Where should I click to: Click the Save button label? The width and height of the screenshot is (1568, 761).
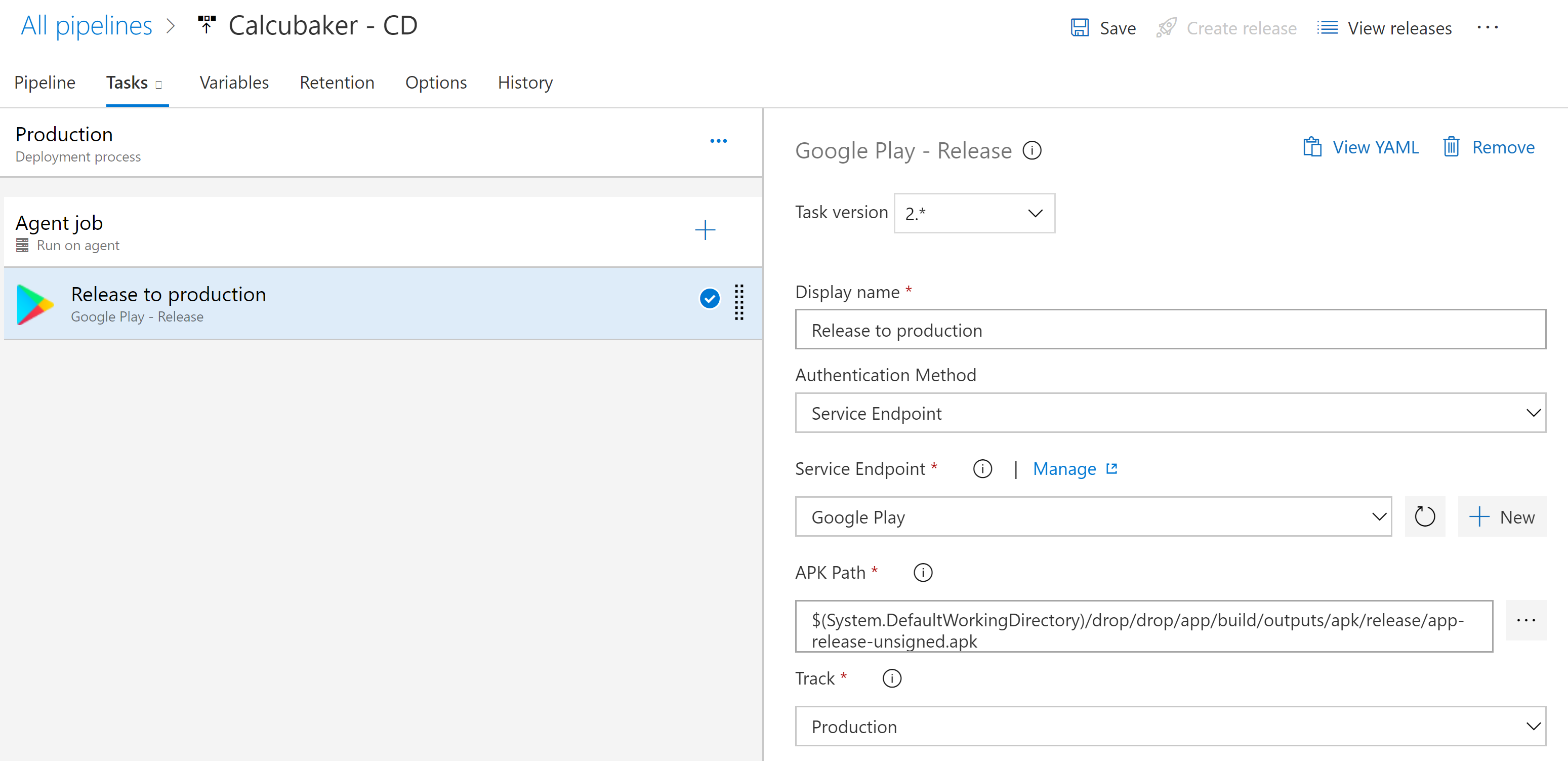coord(1118,29)
